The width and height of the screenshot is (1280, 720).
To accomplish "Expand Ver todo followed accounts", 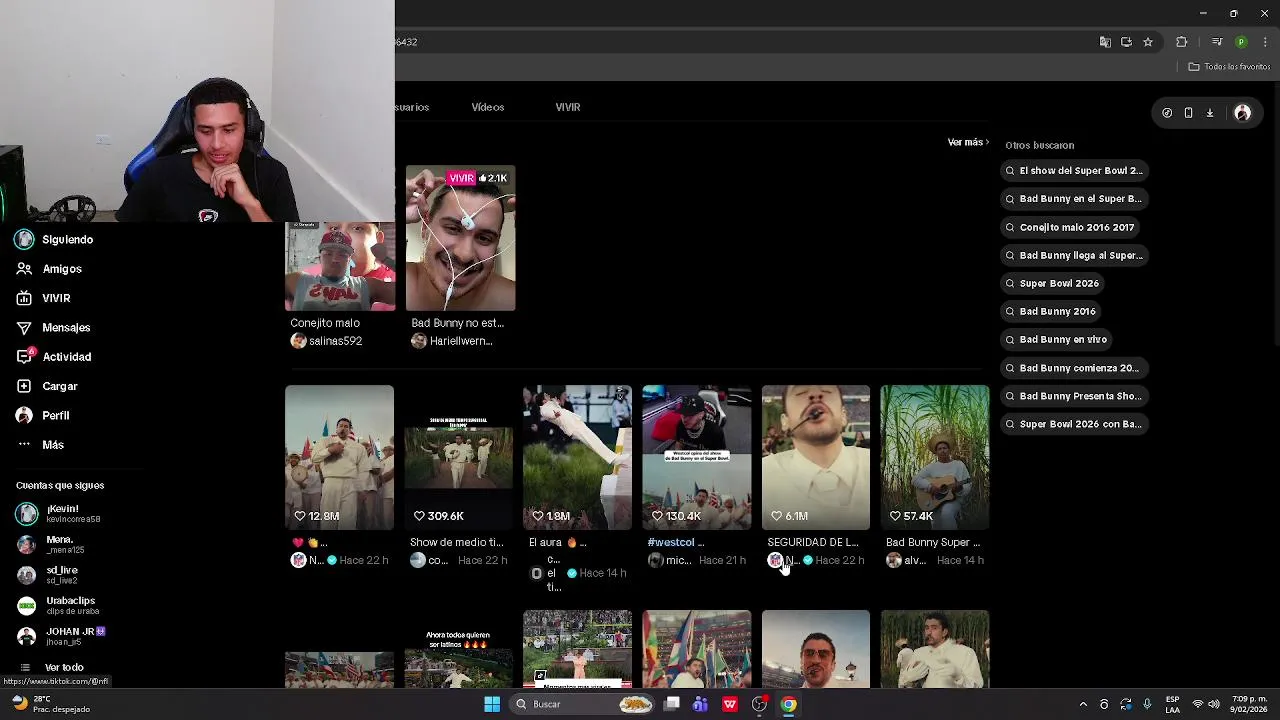I will pos(52,667).
